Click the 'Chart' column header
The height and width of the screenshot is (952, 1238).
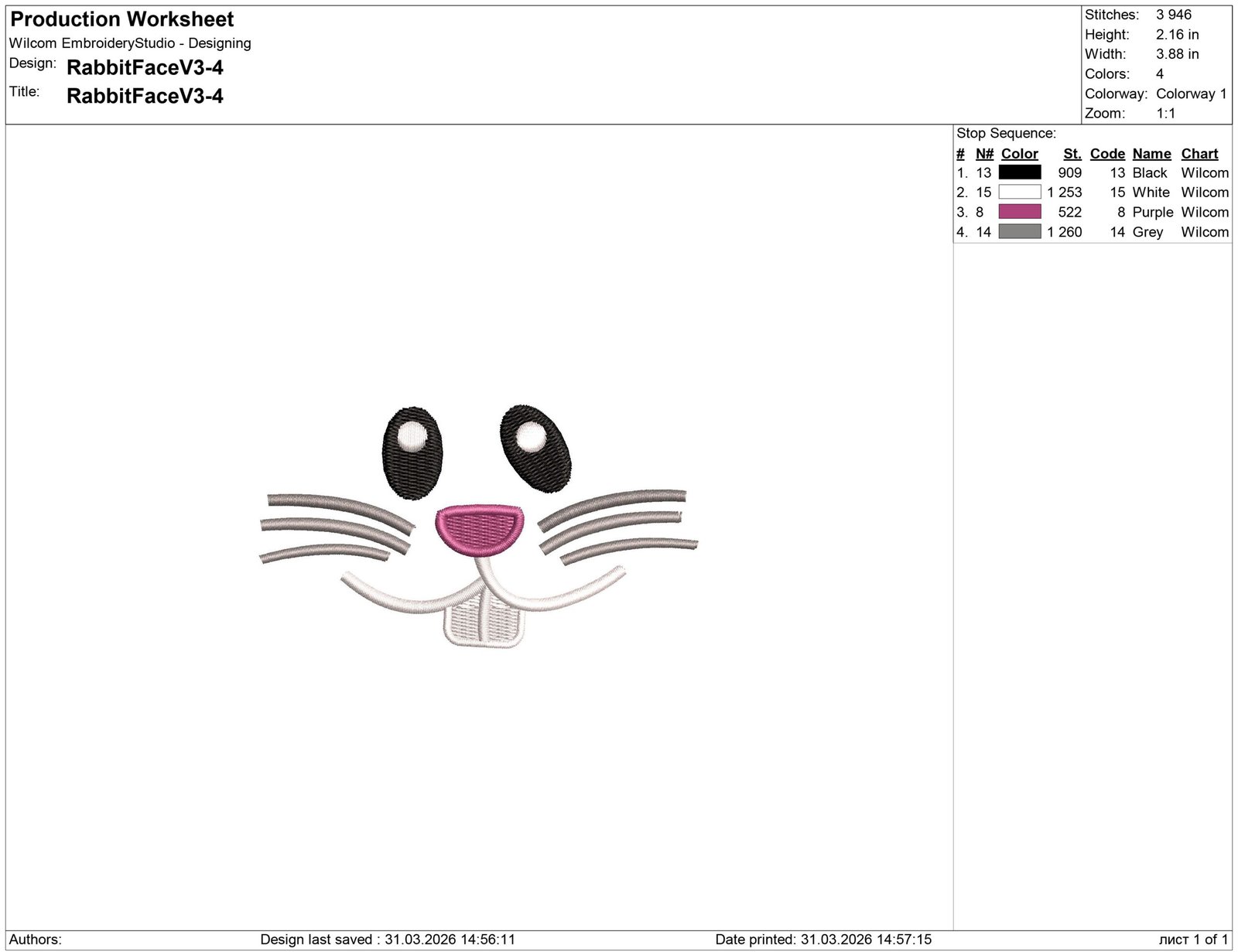point(1199,154)
